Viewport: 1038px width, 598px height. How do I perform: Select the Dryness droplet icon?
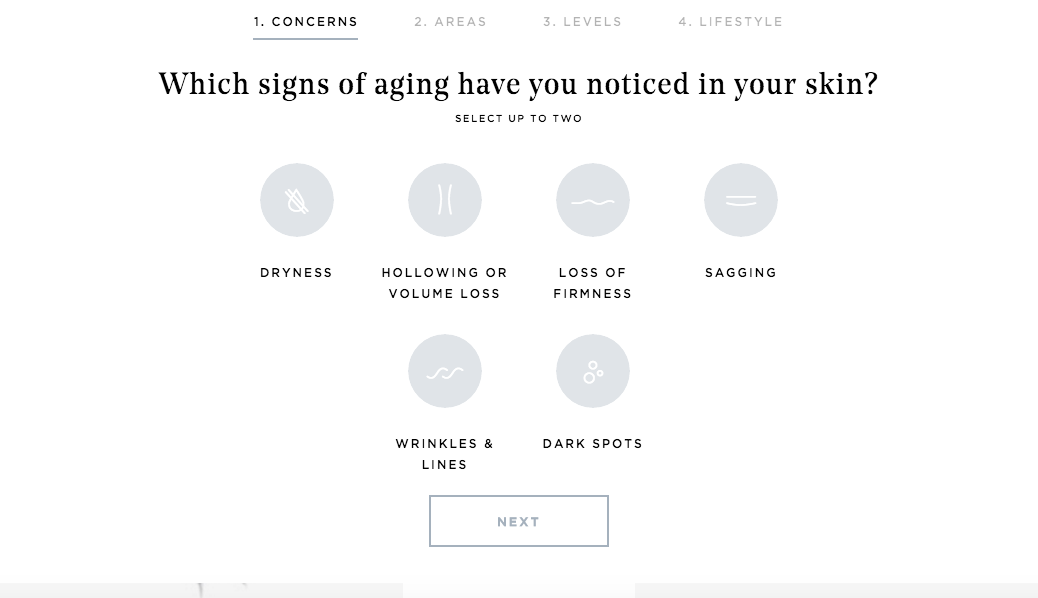click(297, 200)
